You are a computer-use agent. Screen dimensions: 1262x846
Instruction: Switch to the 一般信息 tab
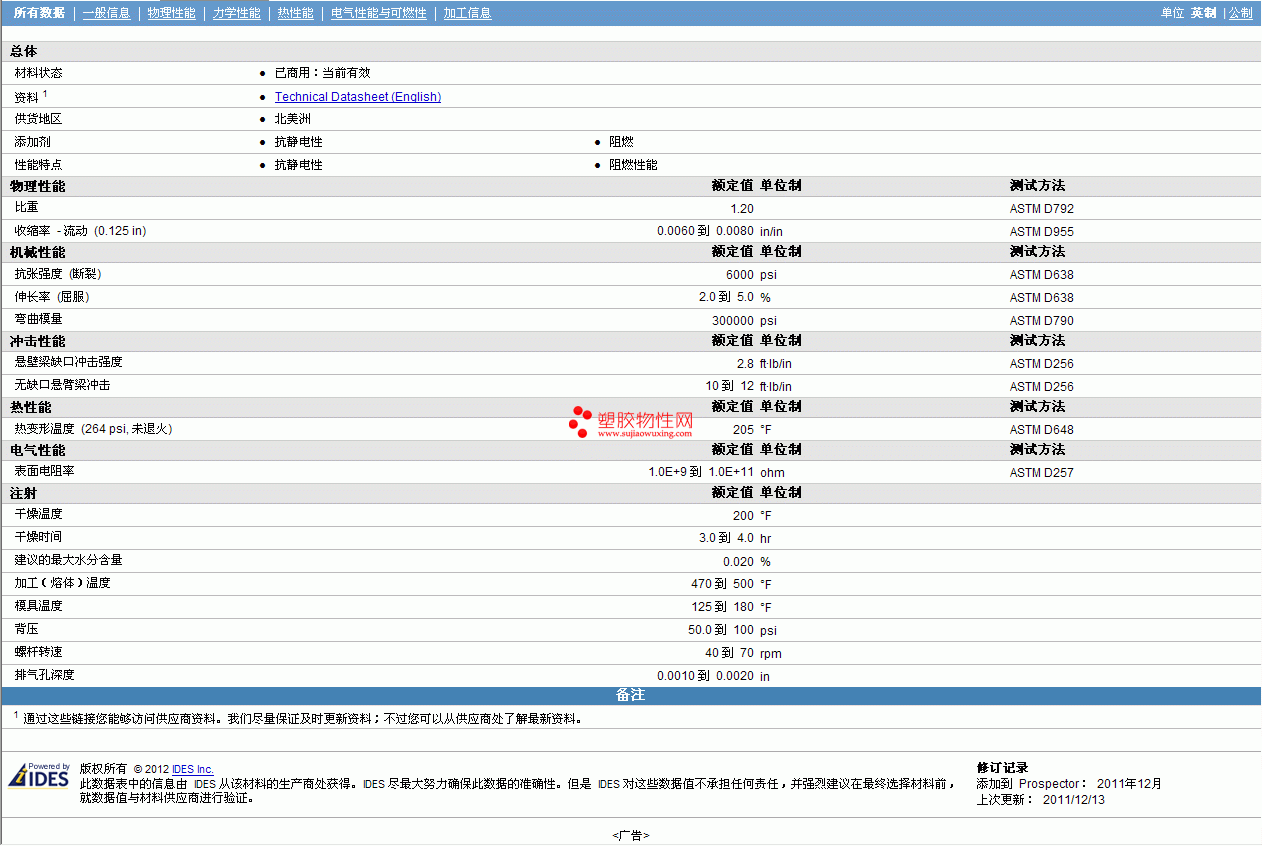click(107, 13)
